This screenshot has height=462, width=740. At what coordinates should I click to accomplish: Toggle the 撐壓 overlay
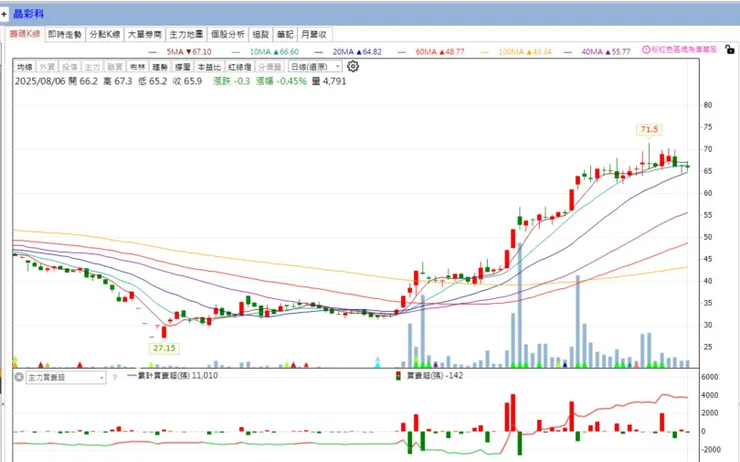coord(183,67)
